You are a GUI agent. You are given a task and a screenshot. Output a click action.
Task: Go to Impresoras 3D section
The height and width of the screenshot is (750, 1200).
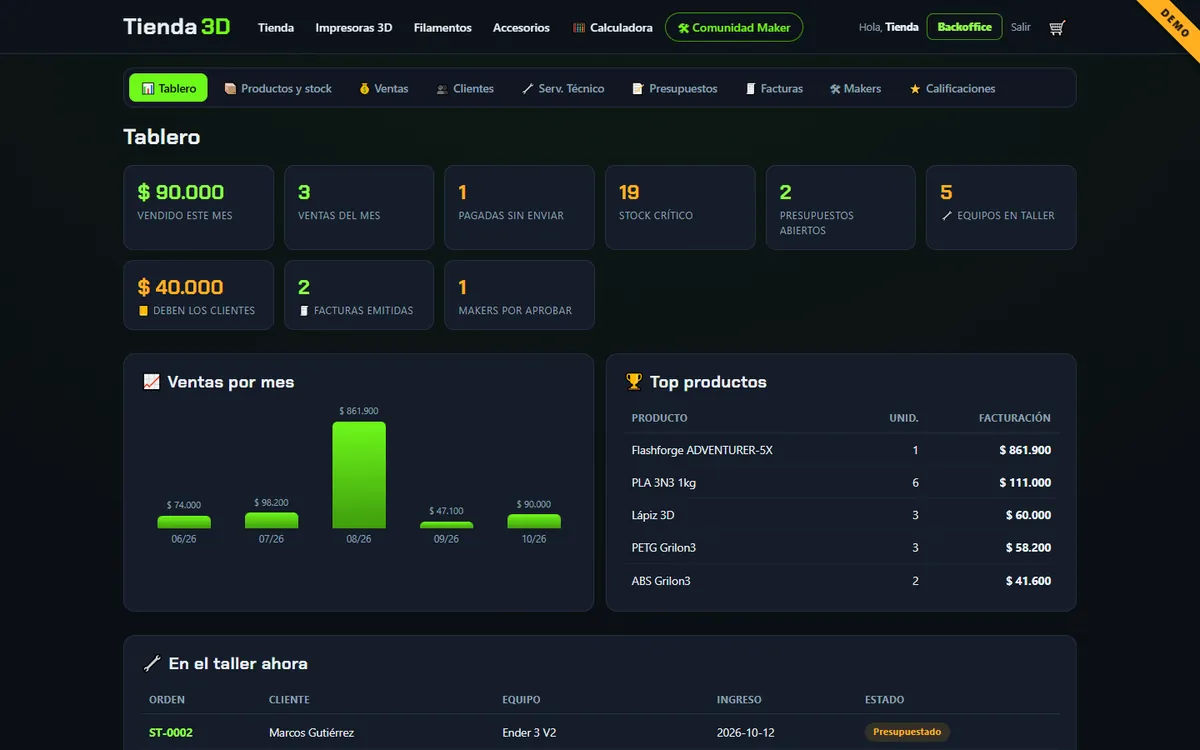(354, 28)
